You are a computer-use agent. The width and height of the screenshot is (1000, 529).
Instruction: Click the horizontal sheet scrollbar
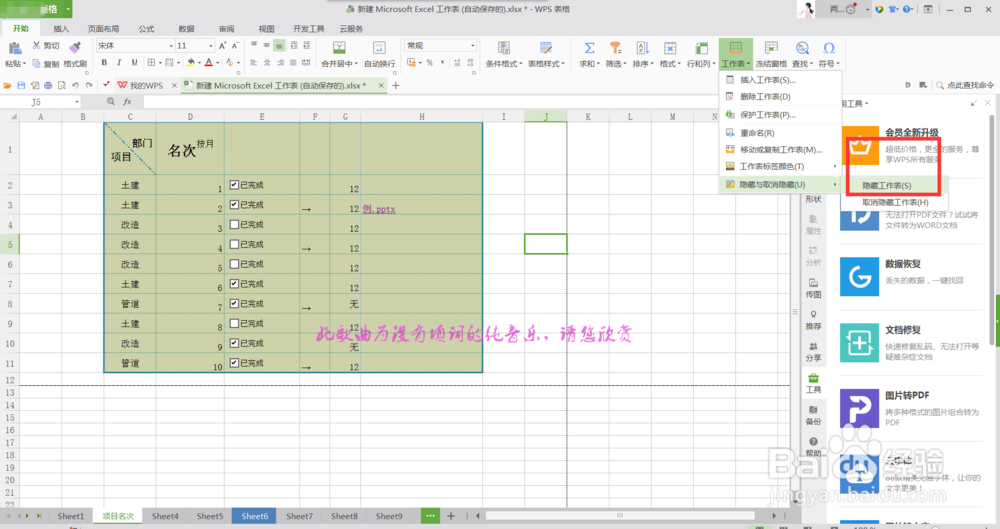620,515
